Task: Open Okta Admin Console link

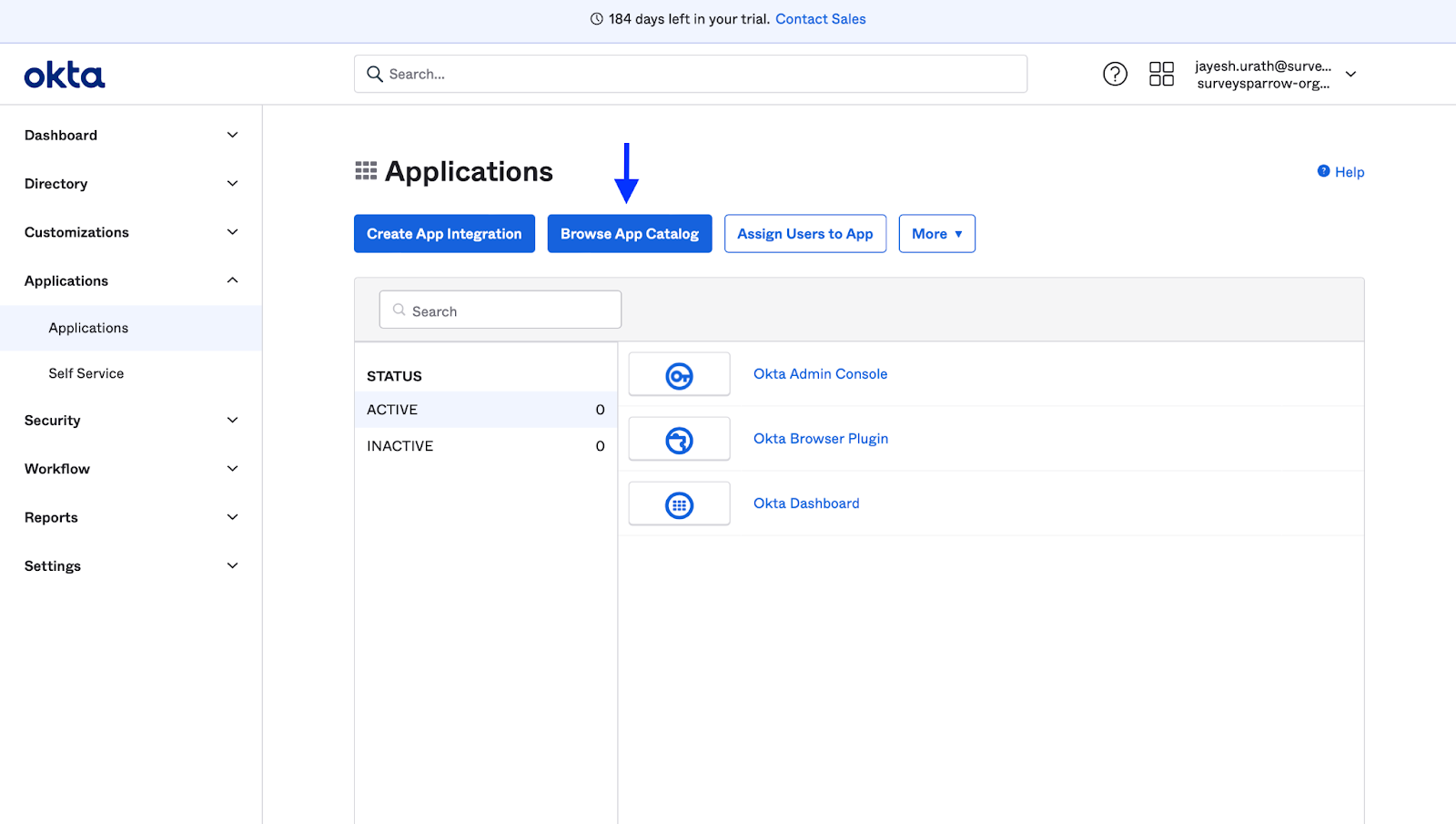Action: coord(820,374)
